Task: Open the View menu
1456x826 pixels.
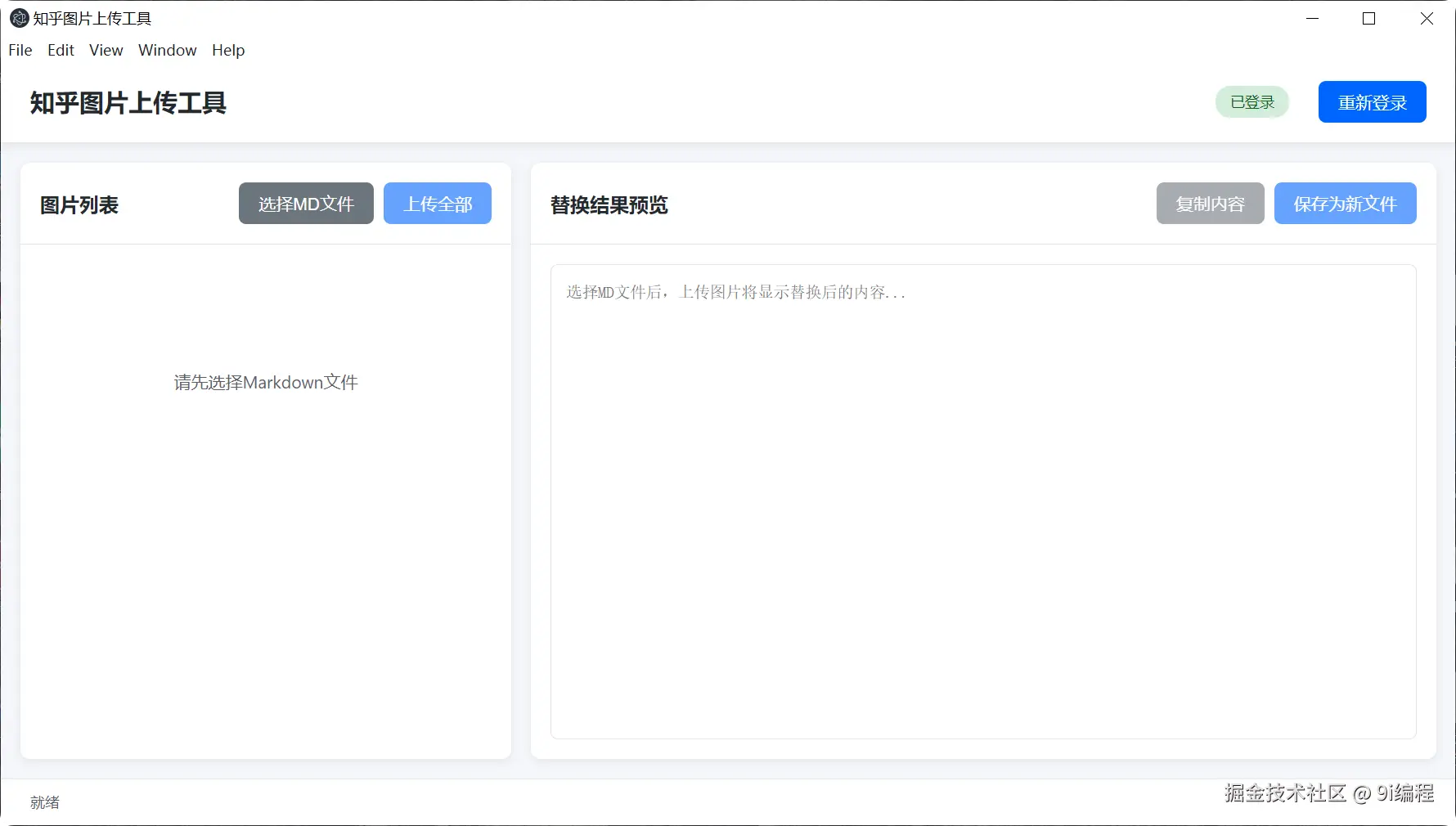Action: click(106, 51)
